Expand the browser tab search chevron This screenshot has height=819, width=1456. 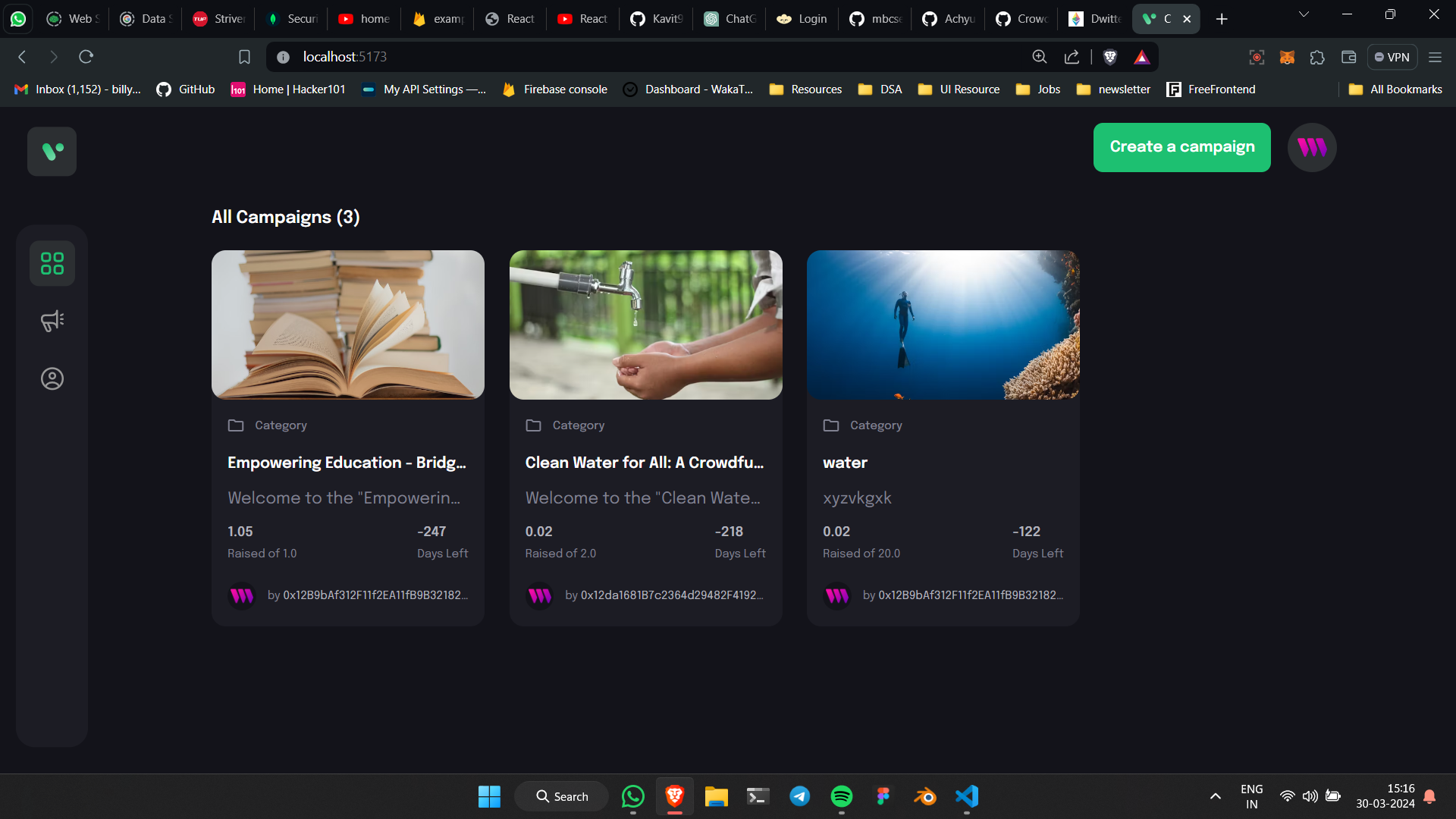tap(1304, 14)
